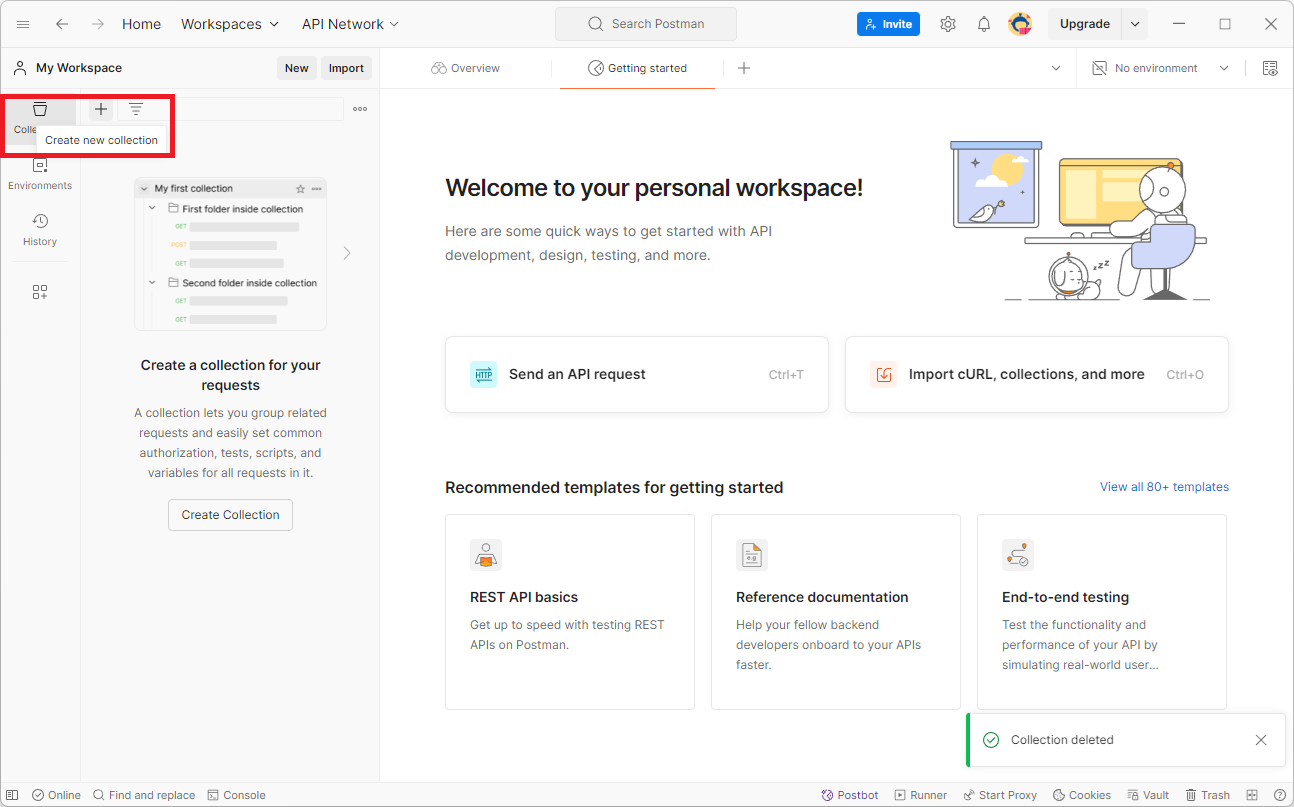Click Create Collection button

[230, 515]
